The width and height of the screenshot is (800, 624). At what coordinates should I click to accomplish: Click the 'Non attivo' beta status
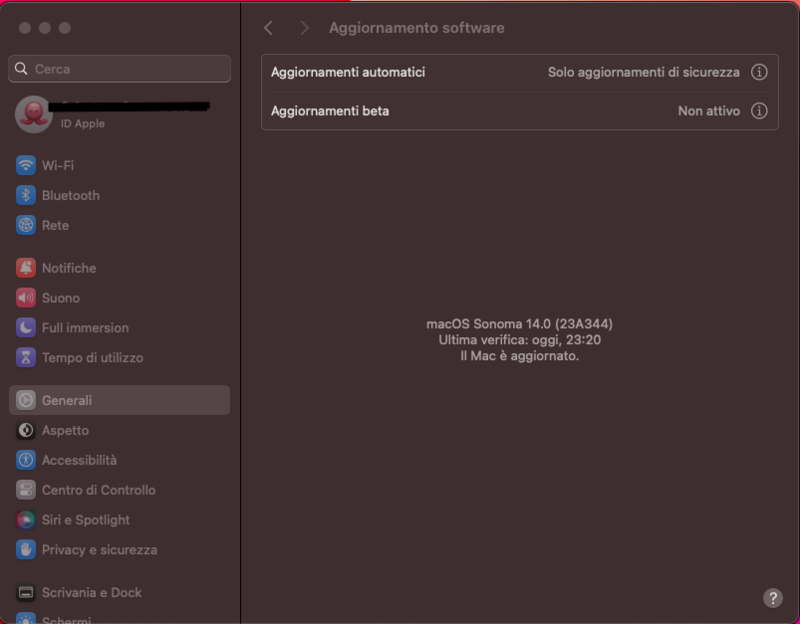709,111
